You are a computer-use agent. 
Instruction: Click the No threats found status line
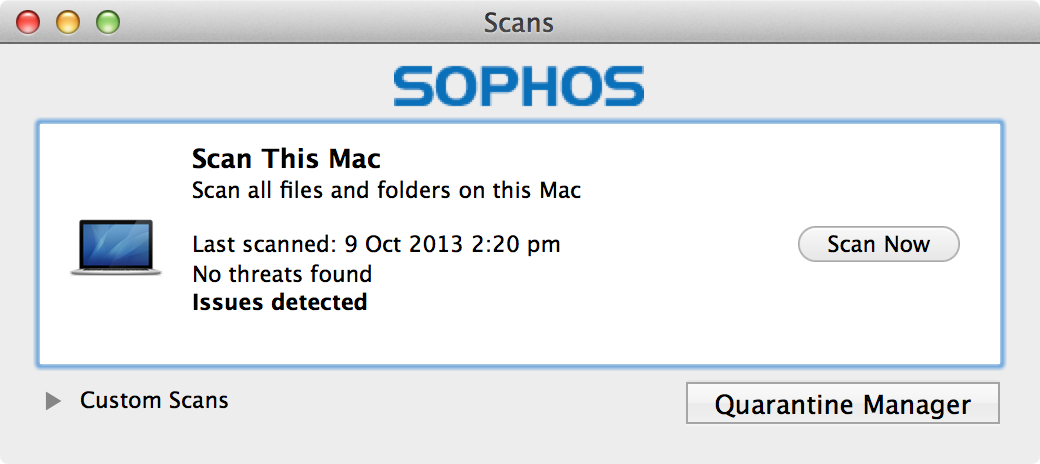click(282, 274)
